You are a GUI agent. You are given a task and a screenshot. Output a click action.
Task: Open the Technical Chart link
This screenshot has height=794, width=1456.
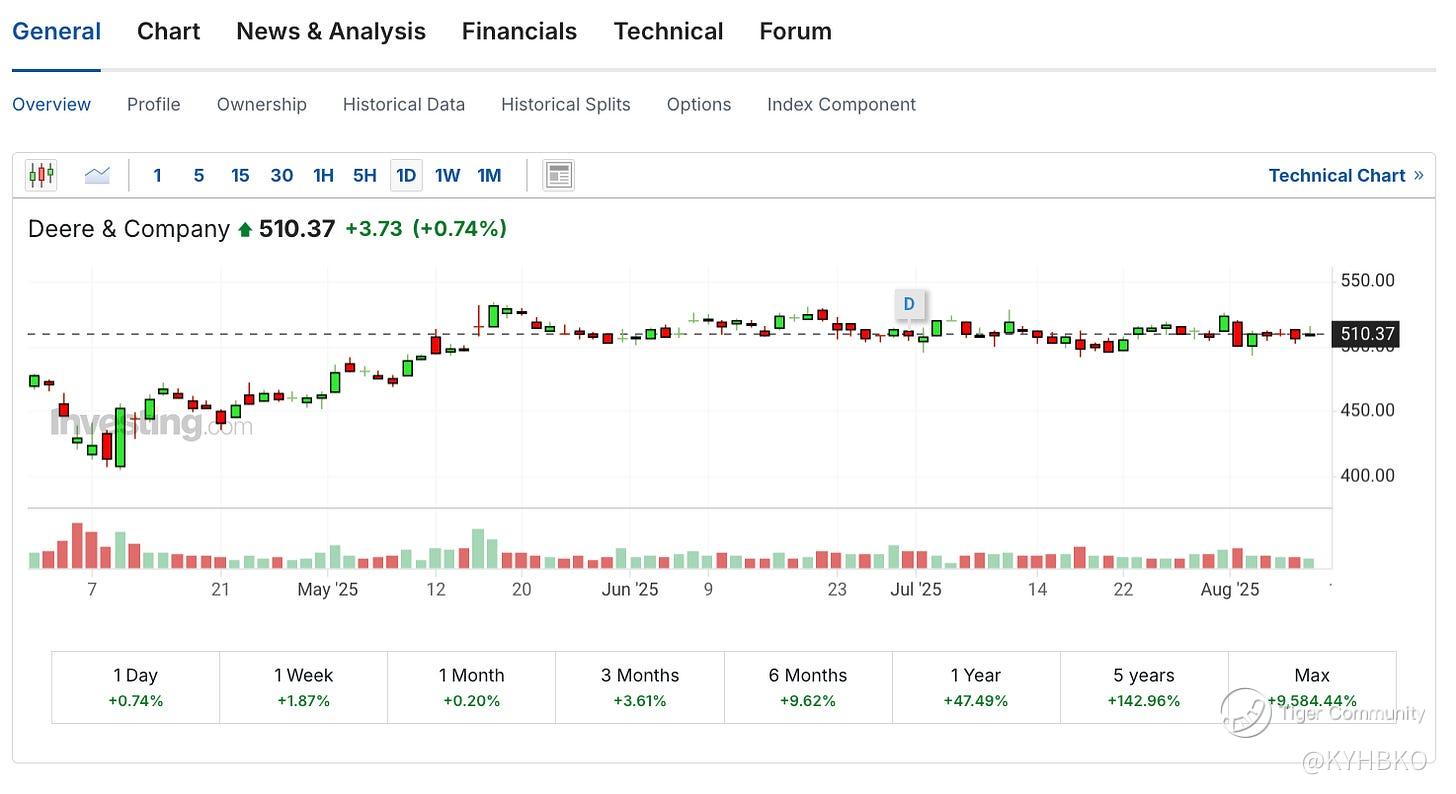[x=1346, y=175]
